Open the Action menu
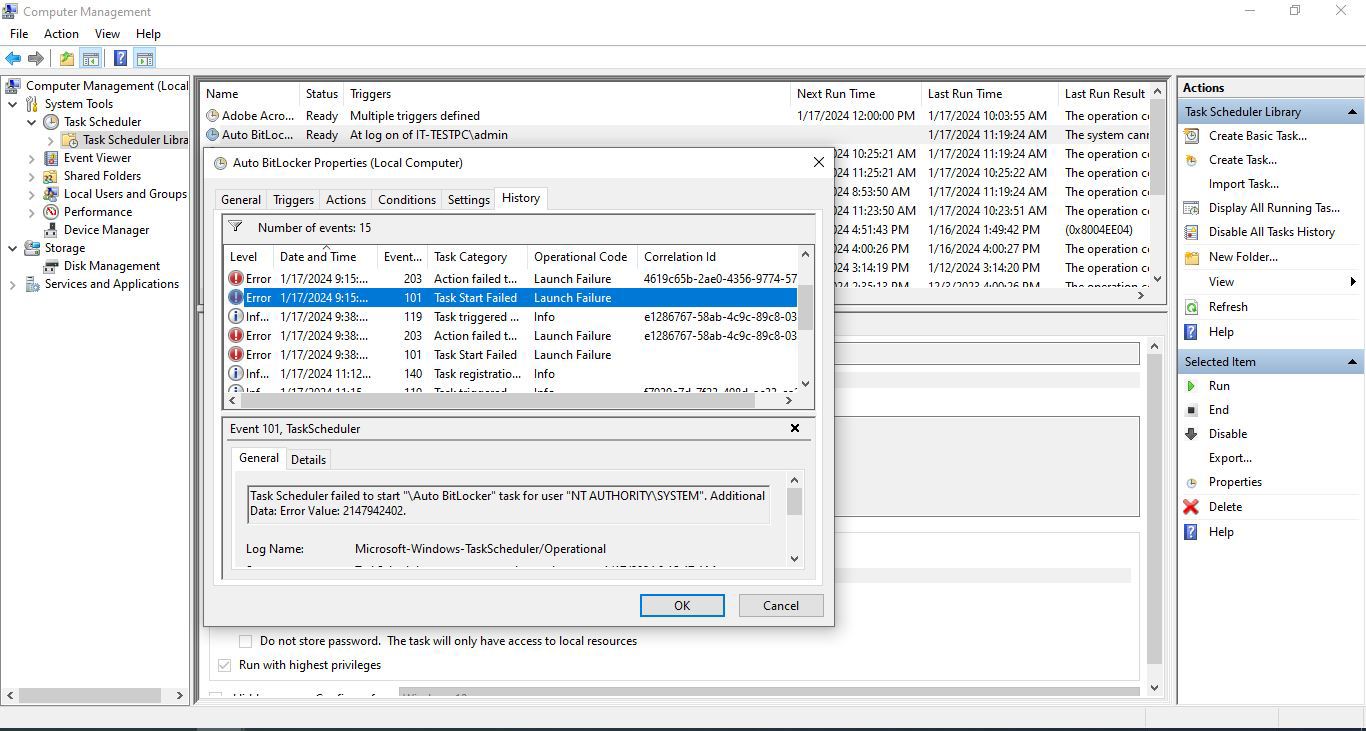The height and width of the screenshot is (731, 1366). [61, 34]
